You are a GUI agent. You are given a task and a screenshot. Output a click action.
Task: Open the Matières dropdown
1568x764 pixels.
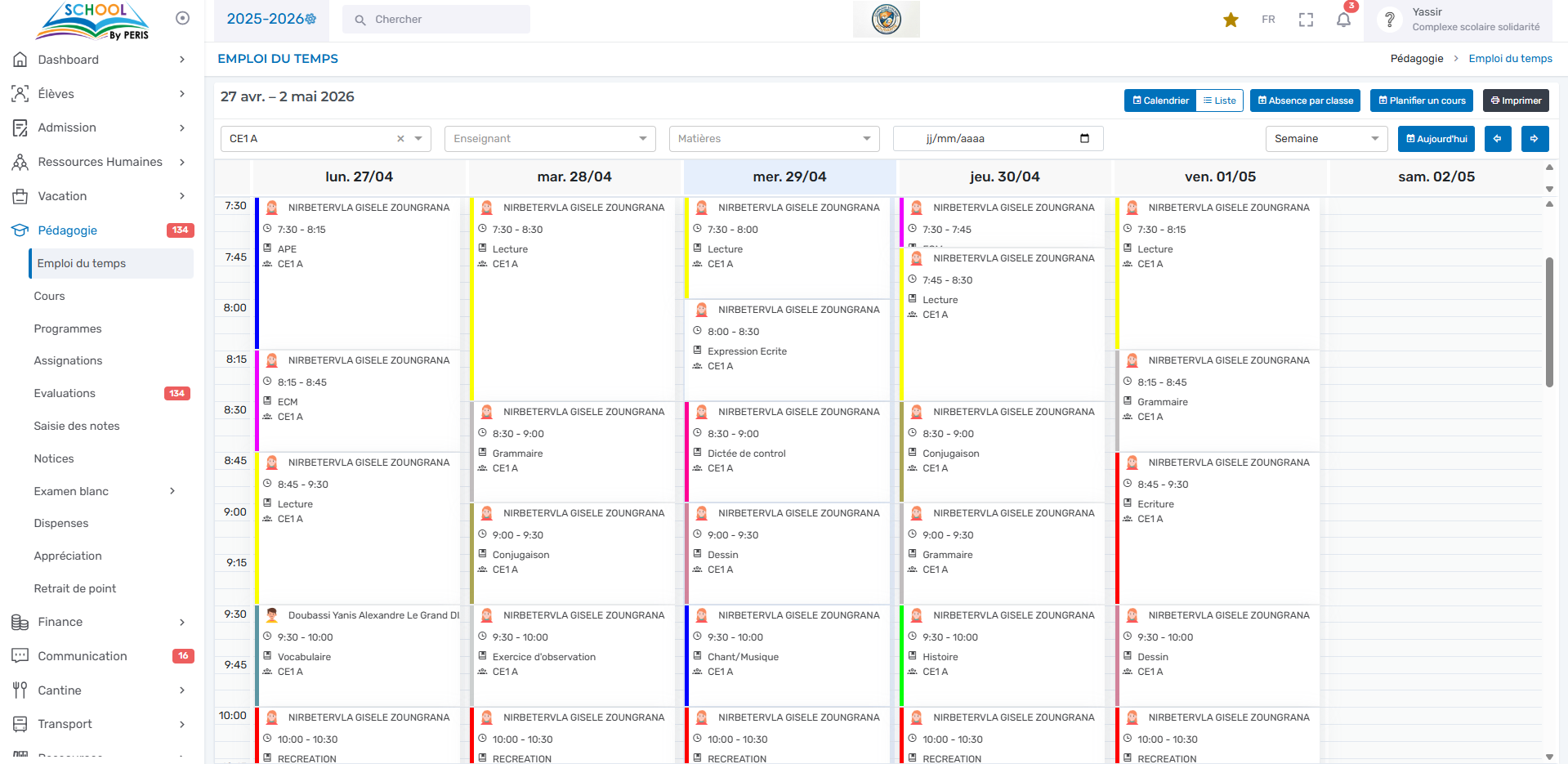[x=774, y=139]
